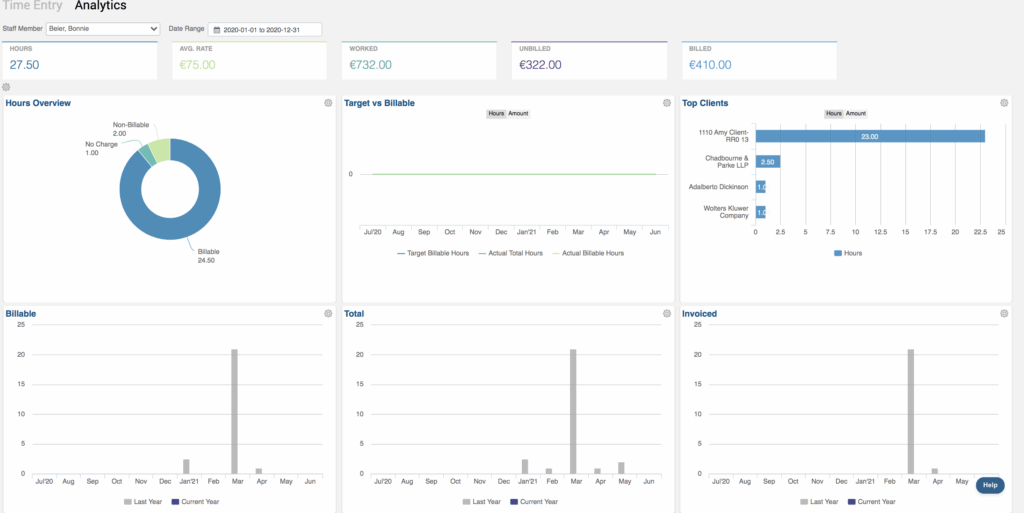Switch Top Clients chart to Amount
The width and height of the screenshot is (1024, 513).
tap(856, 114)
